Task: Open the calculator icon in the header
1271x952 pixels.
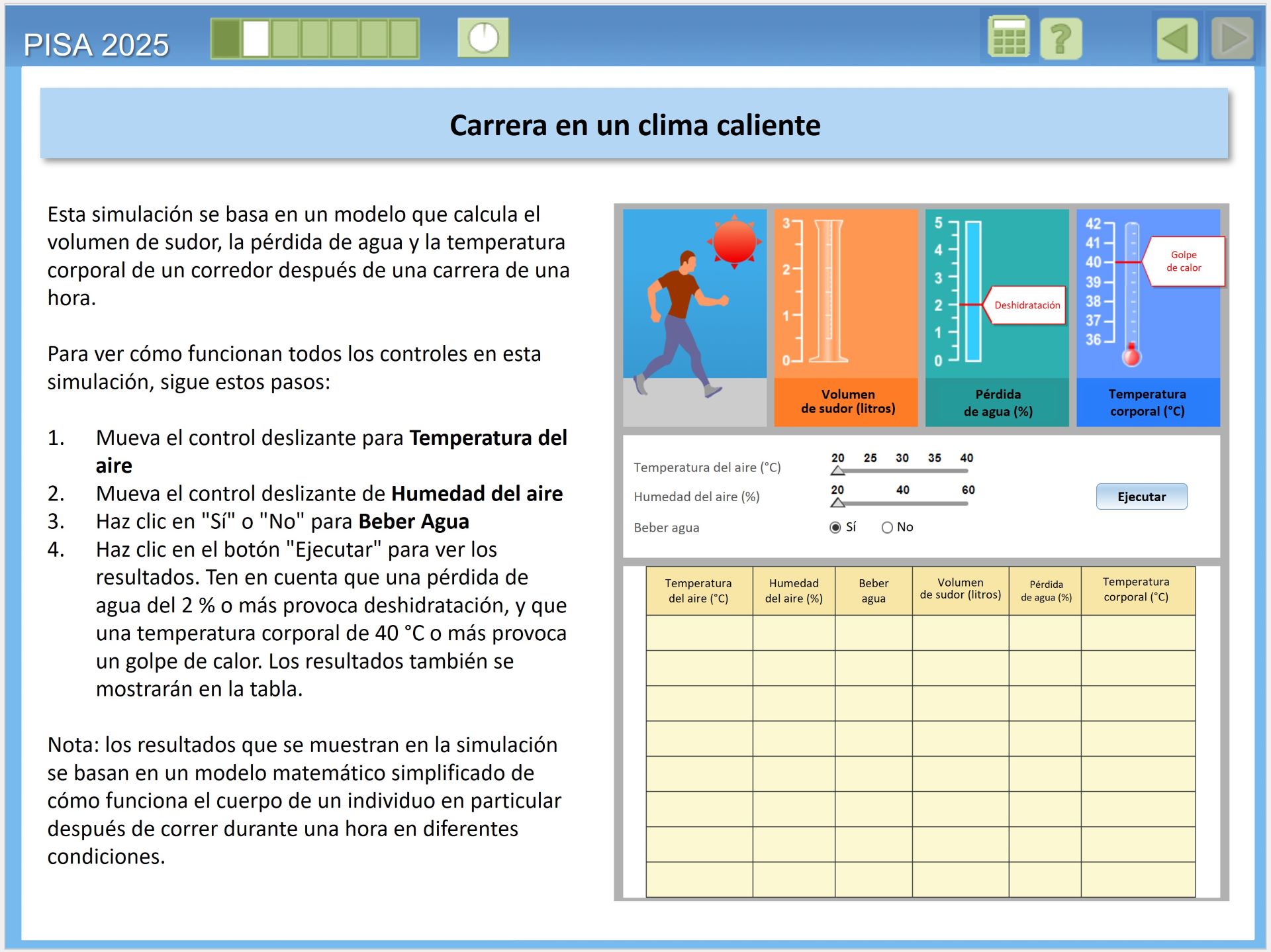Action: coord(1008,38)
